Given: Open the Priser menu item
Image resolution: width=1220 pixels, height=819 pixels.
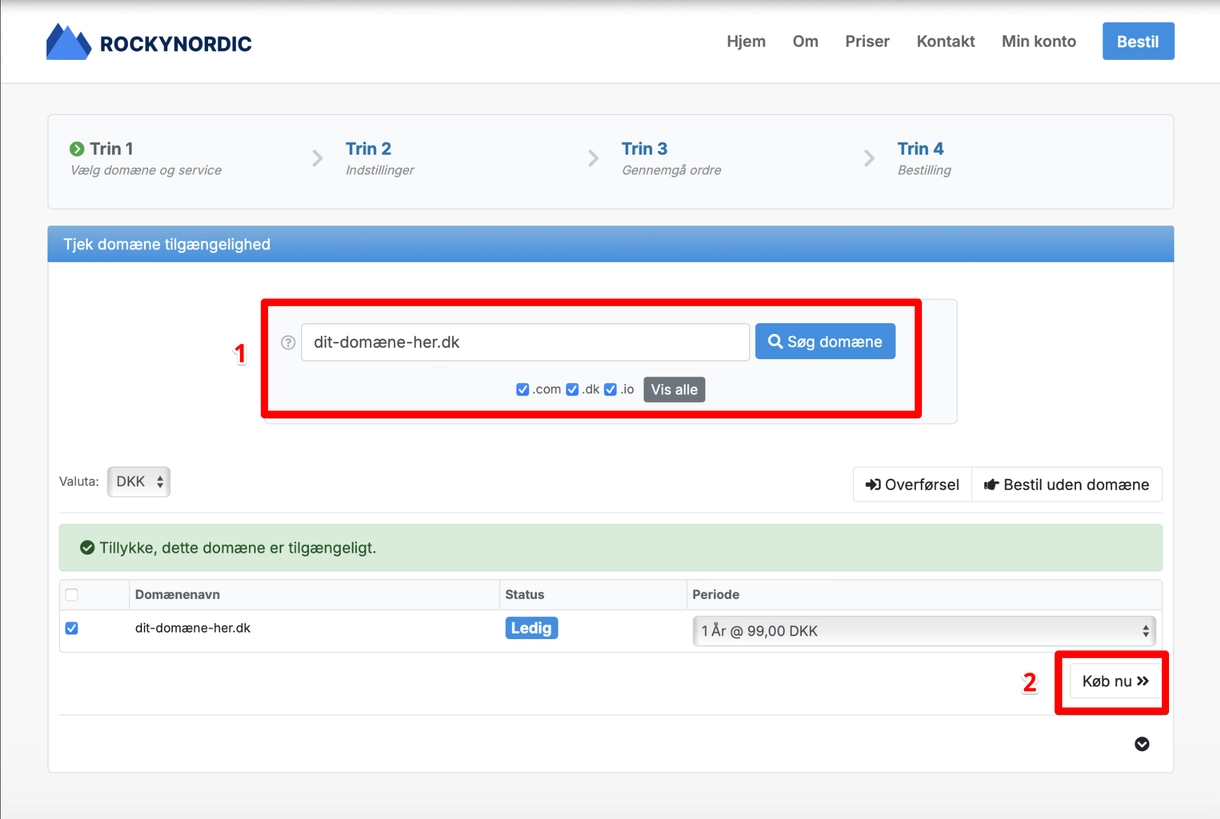Looking at the screenshot, I should (867, 41).
